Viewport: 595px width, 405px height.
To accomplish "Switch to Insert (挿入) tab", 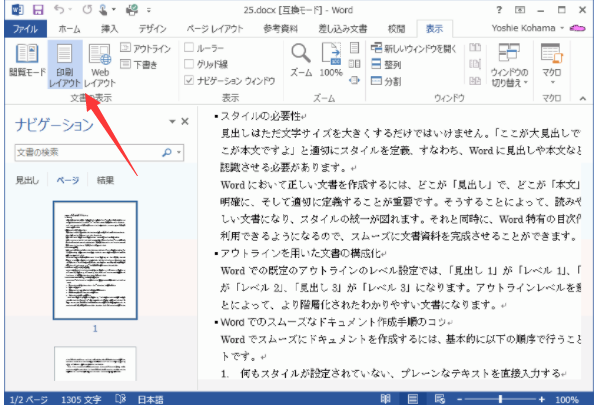I will pos(110,29).
